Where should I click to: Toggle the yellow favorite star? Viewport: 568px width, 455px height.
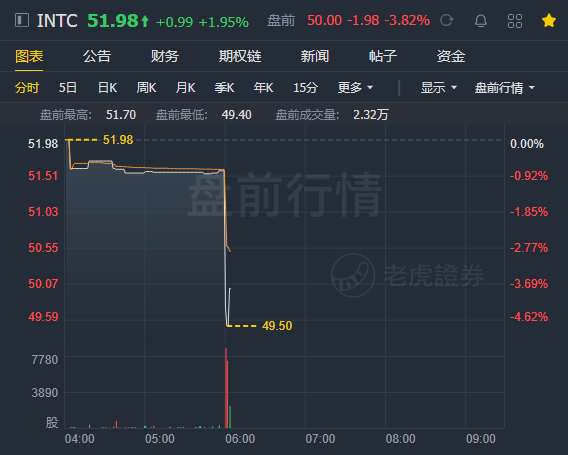(549, 20)
